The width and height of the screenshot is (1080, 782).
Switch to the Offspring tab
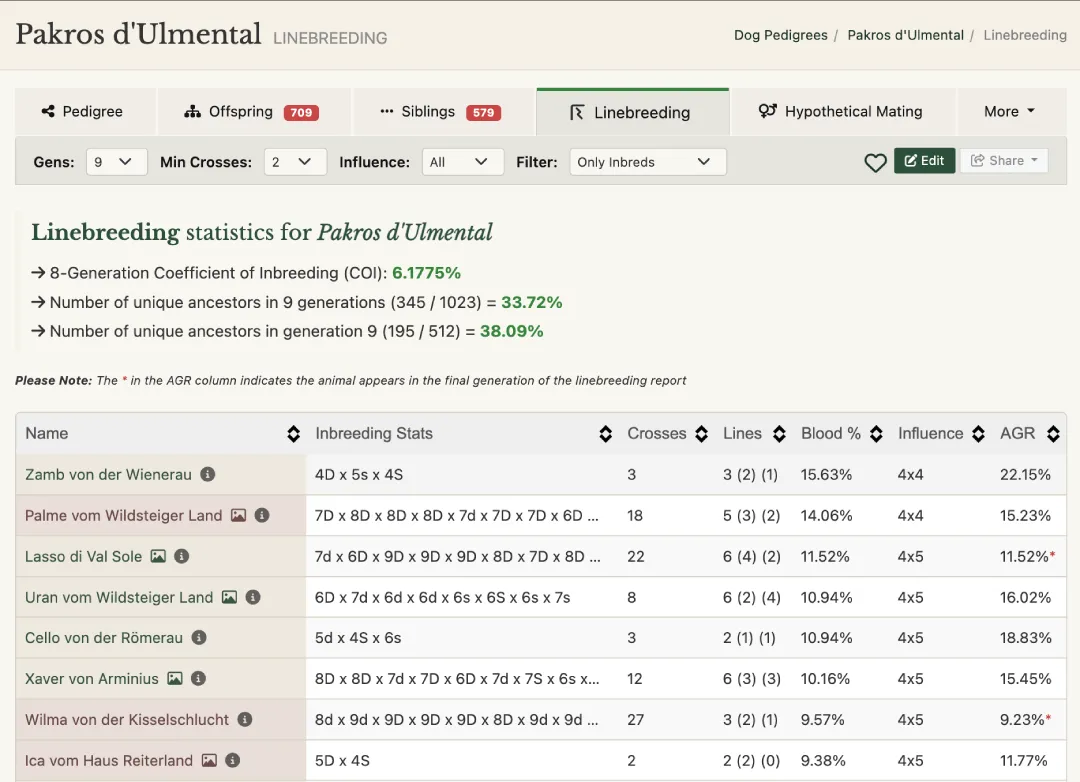tap(253, 112)
